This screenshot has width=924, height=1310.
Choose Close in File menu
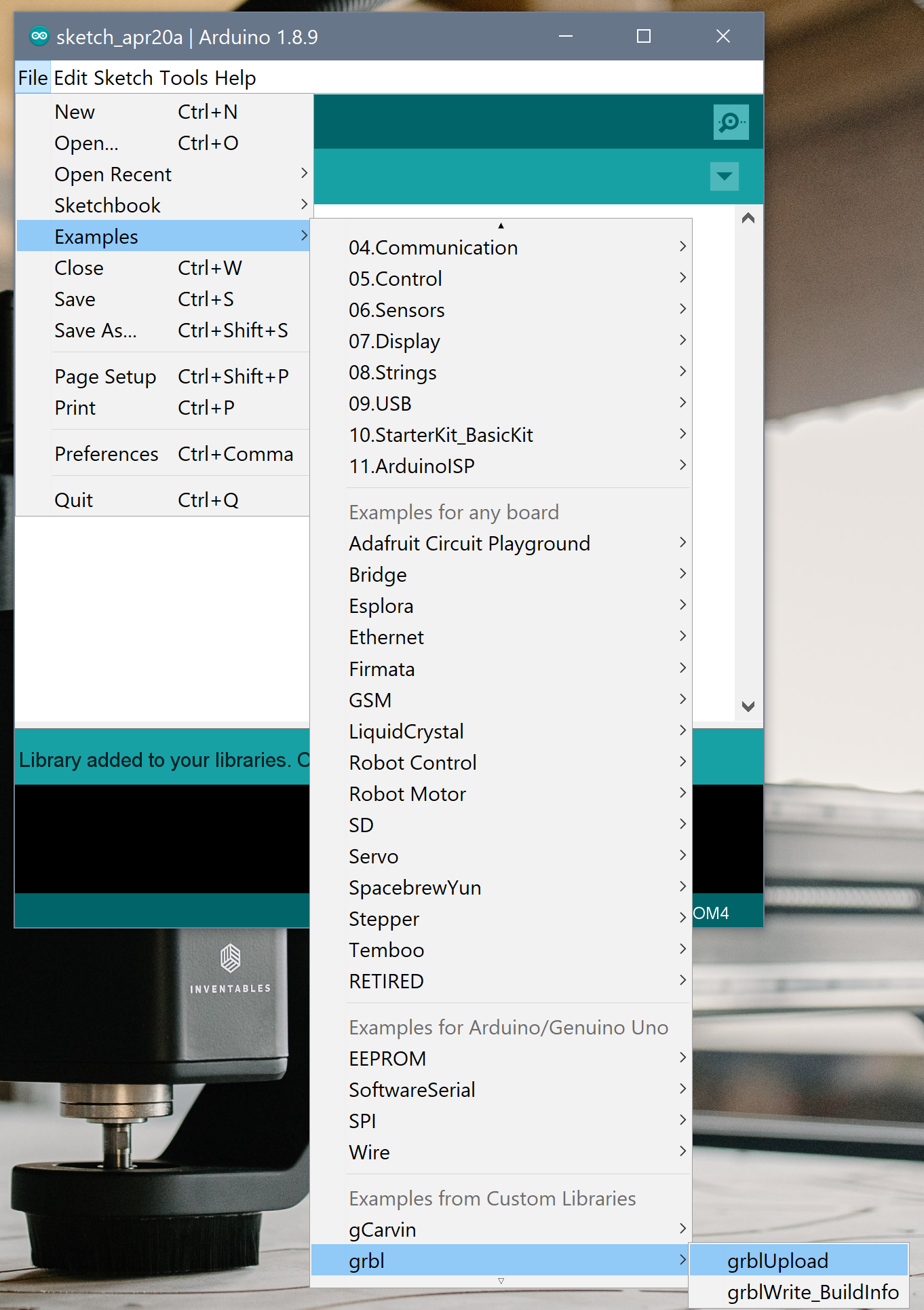(x=163, y=268)
